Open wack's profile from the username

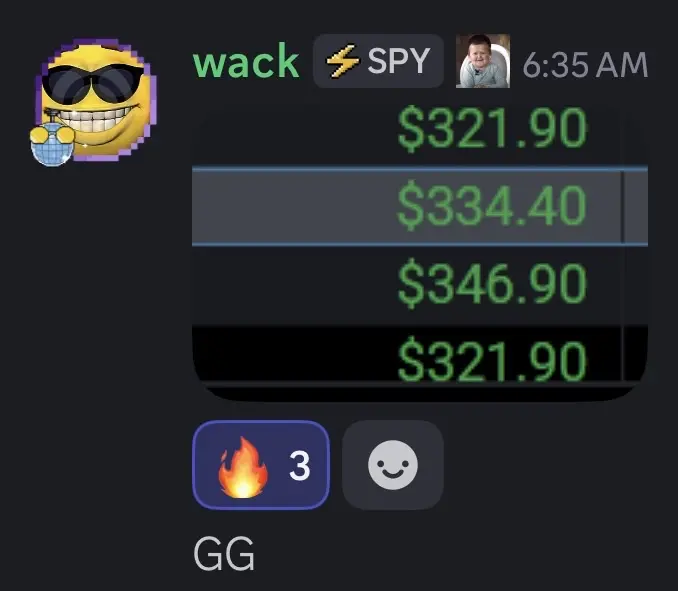point(246,61)
